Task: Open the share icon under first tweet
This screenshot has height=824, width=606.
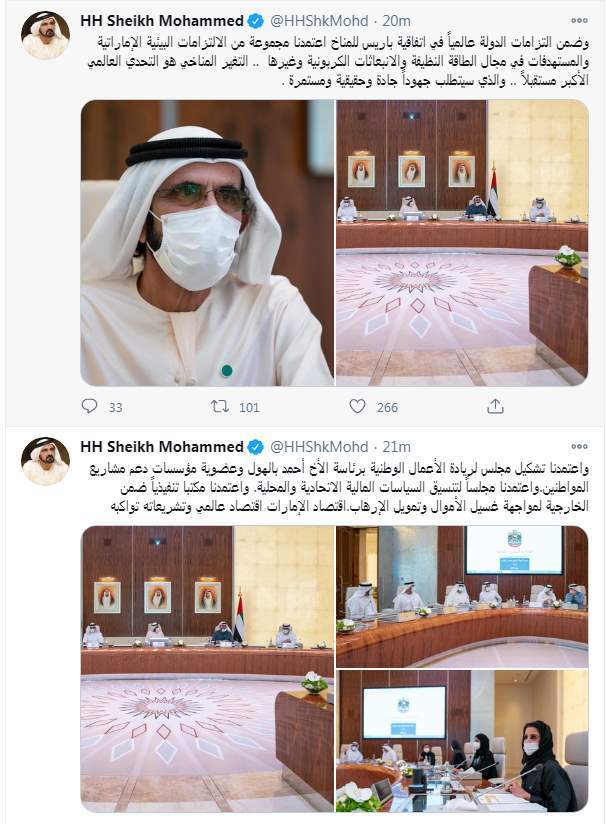Action: click(x=495, y=406)
